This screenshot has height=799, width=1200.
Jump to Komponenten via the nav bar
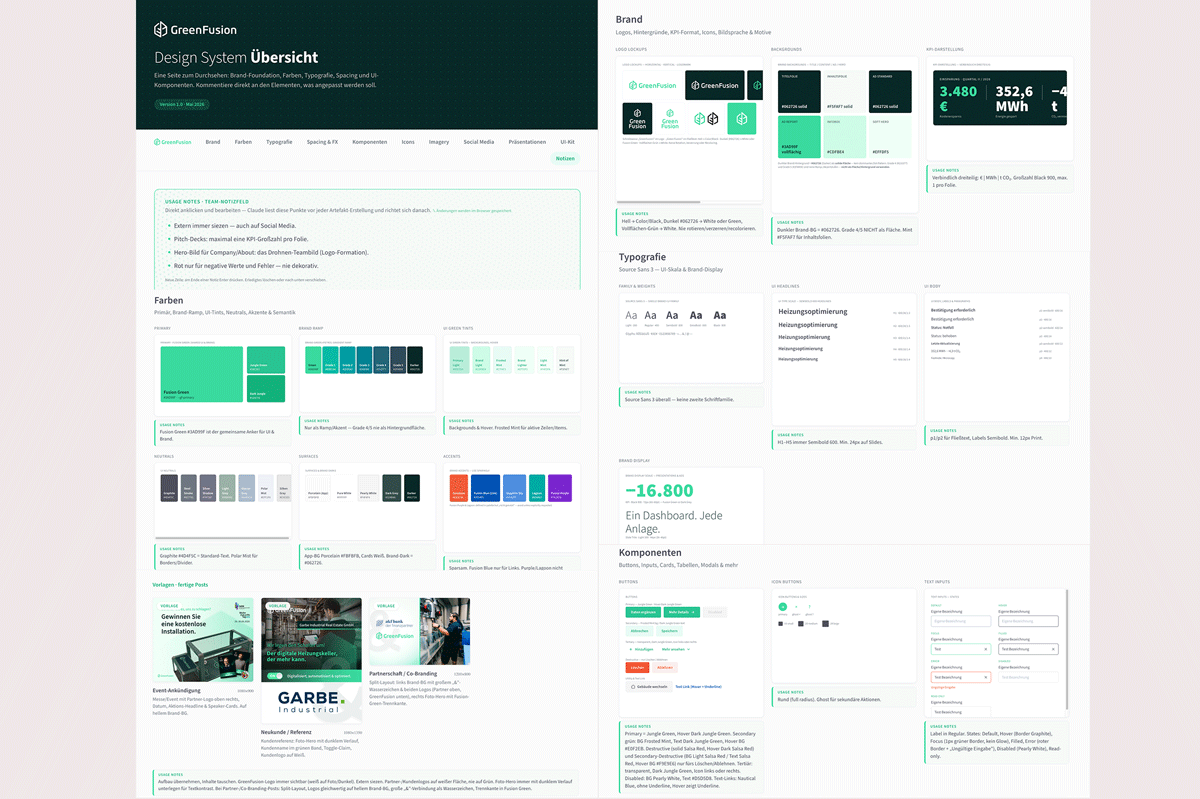click(370, 142)
